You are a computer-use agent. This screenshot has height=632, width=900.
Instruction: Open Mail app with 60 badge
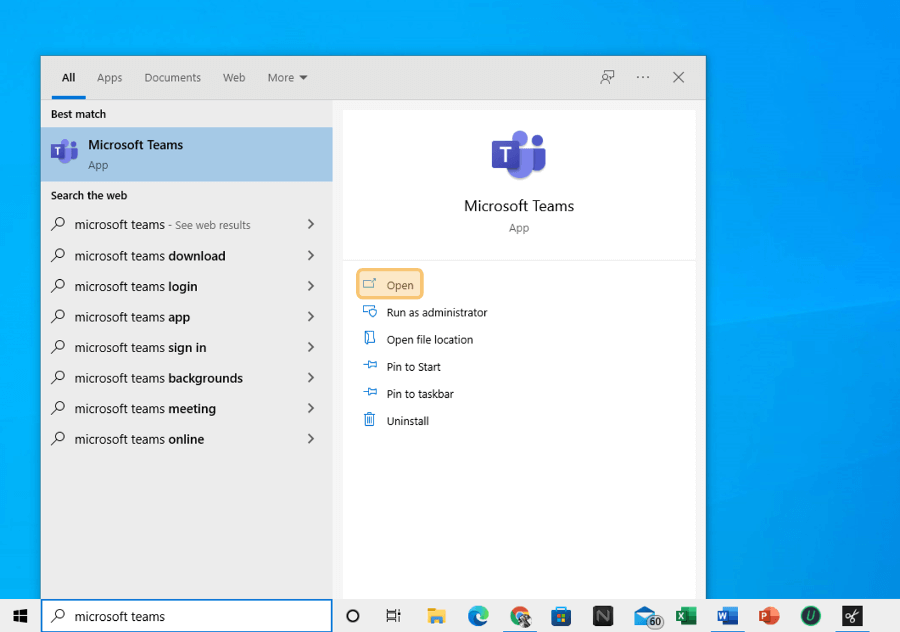pyautogui.click(x=647, y=617)
